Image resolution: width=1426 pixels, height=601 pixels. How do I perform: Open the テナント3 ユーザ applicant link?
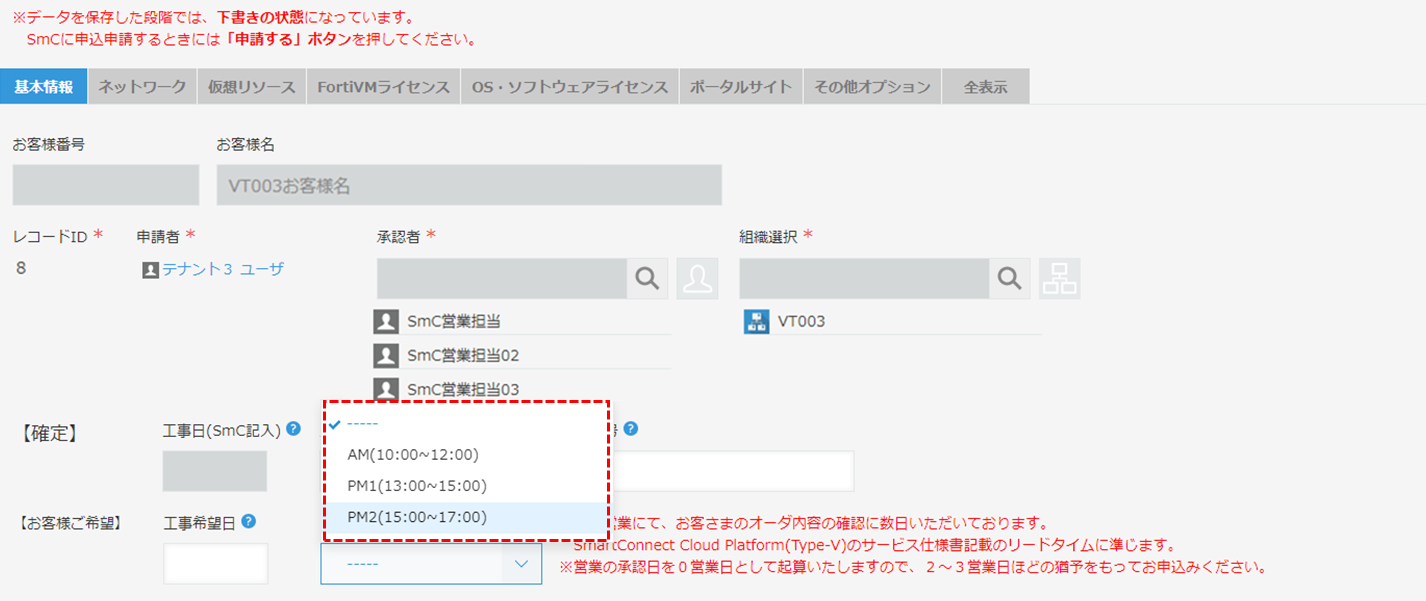coord(223,270)
